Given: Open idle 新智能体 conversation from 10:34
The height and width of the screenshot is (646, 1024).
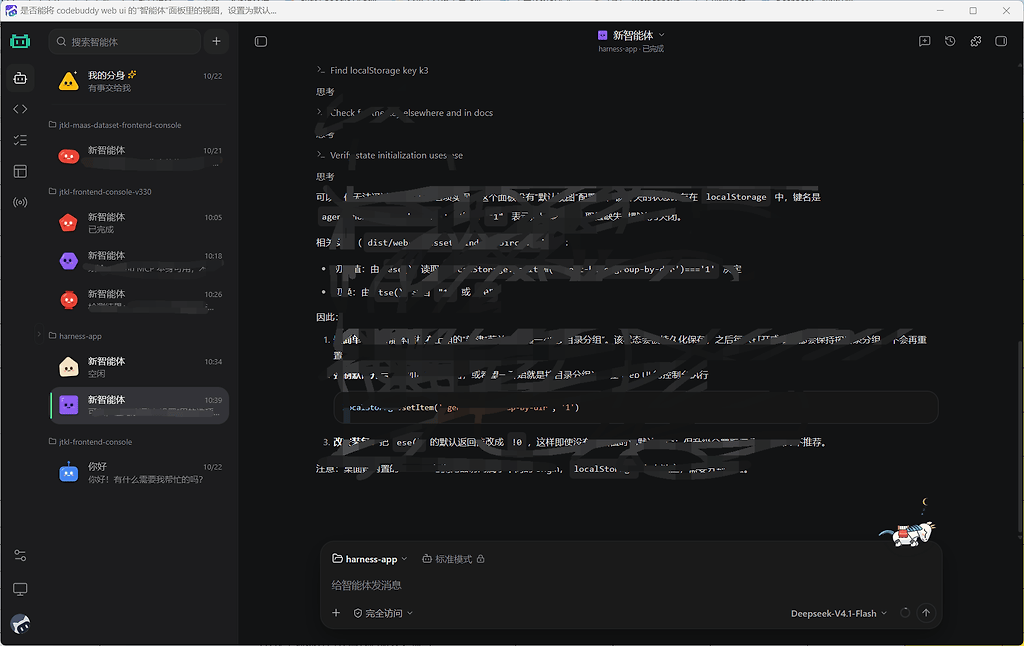Looking at the screenshot, I should (139, 366).
